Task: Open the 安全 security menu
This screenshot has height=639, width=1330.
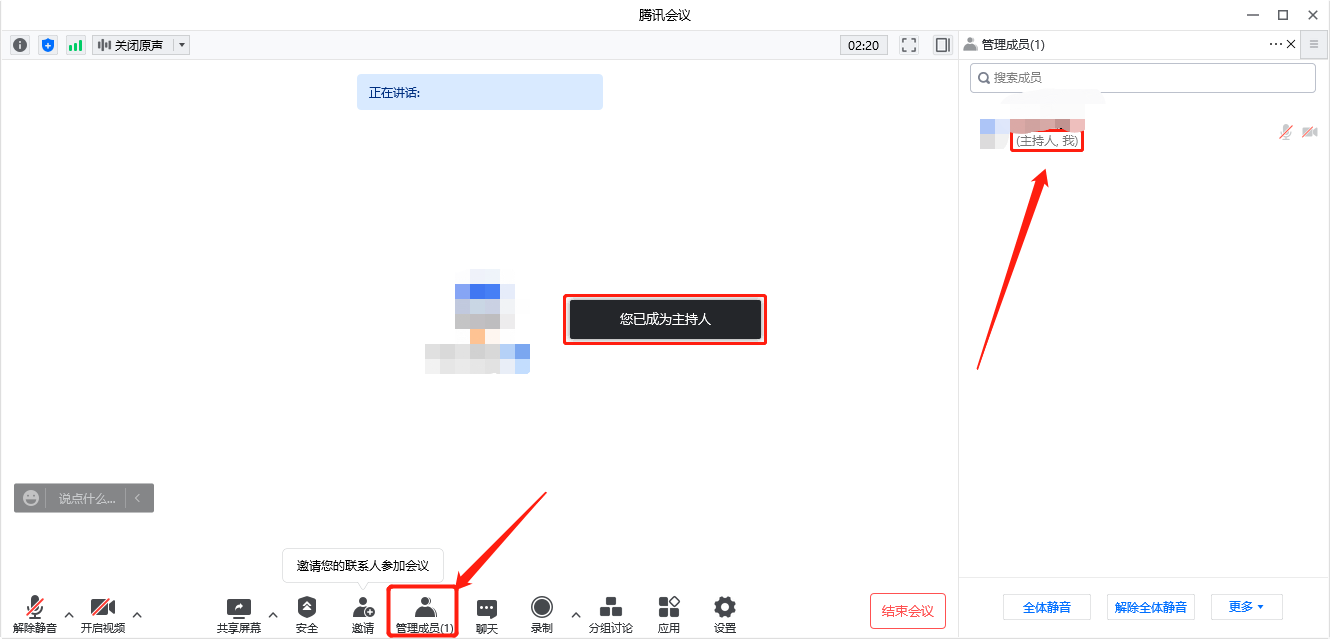Action: (307, 614)
